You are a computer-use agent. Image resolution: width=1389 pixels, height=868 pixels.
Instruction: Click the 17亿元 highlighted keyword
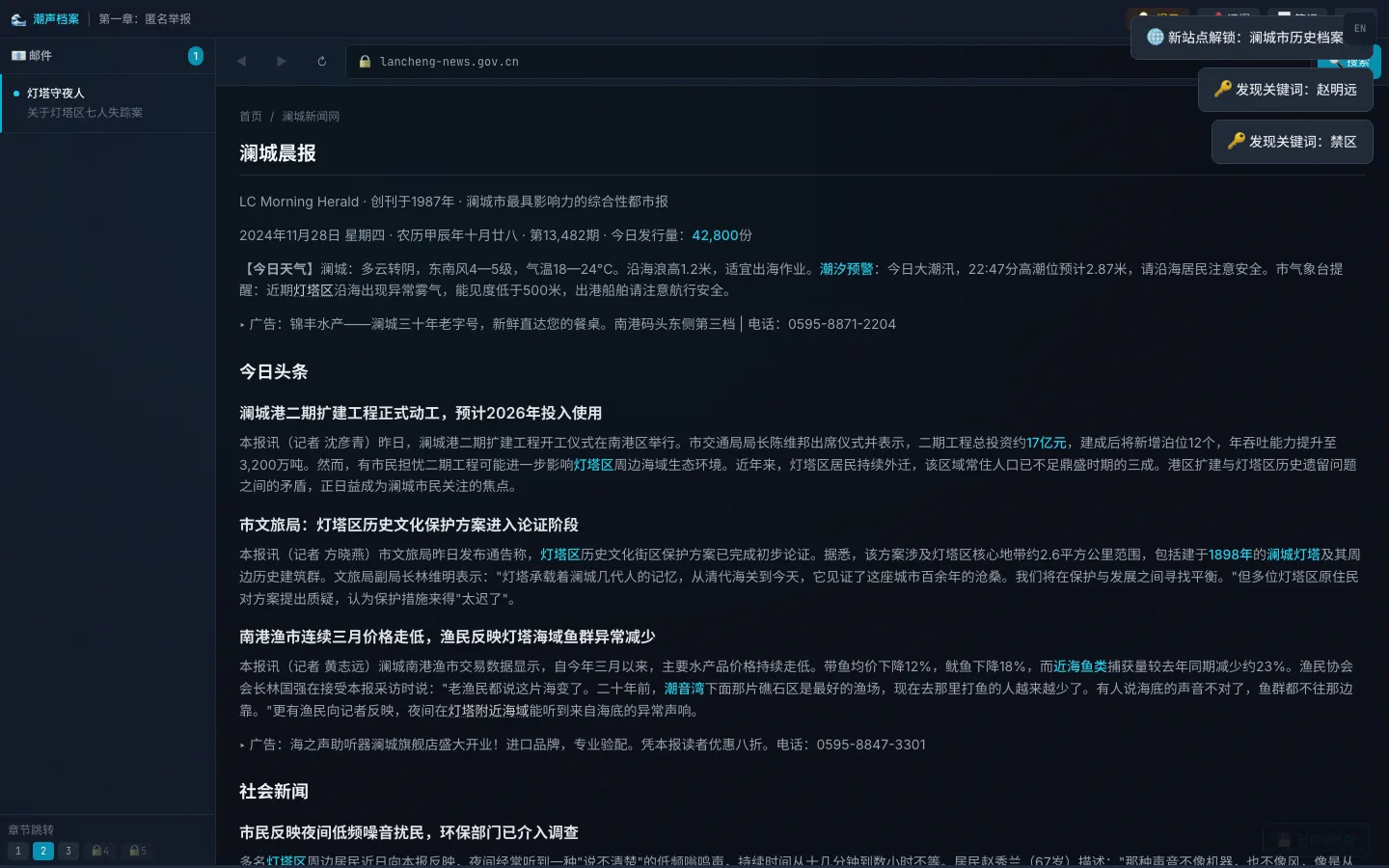click(1047, 443)
